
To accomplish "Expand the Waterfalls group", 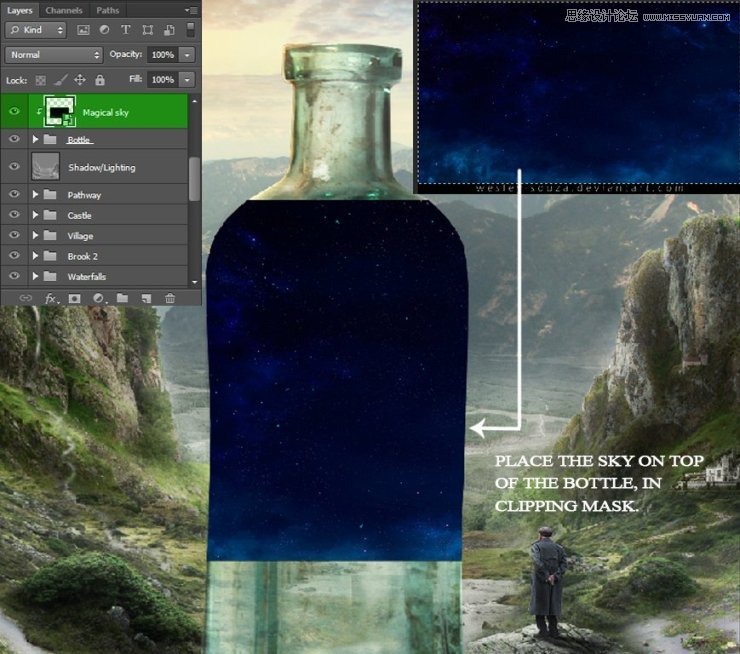I will click(x=35, y=276).
